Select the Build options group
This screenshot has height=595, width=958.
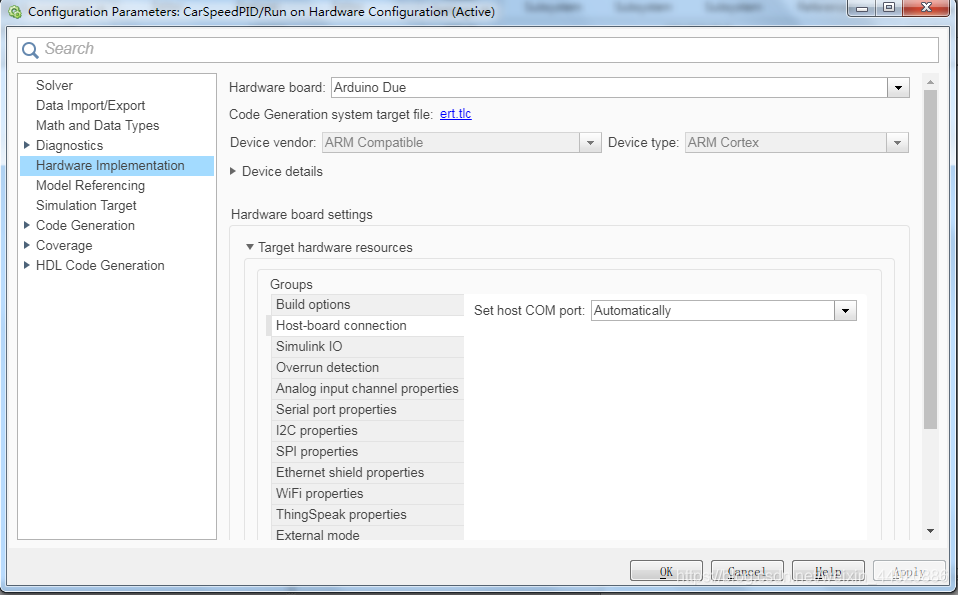click(367, 305)
